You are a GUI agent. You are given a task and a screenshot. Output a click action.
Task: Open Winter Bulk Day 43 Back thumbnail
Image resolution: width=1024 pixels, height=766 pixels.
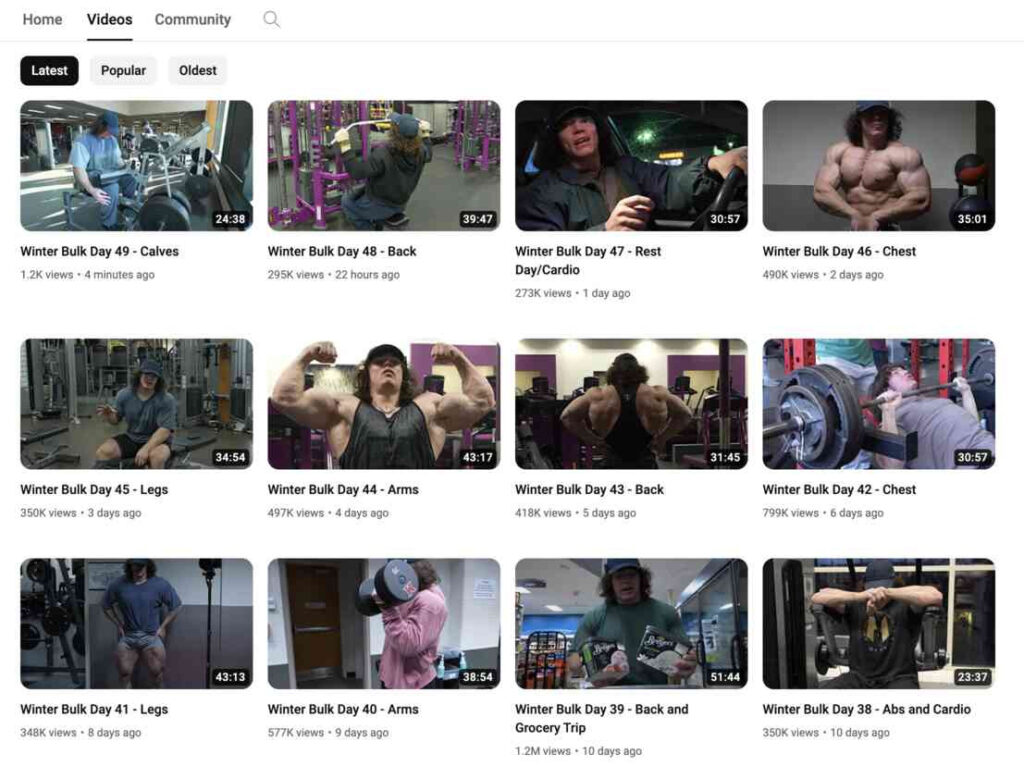632,404
